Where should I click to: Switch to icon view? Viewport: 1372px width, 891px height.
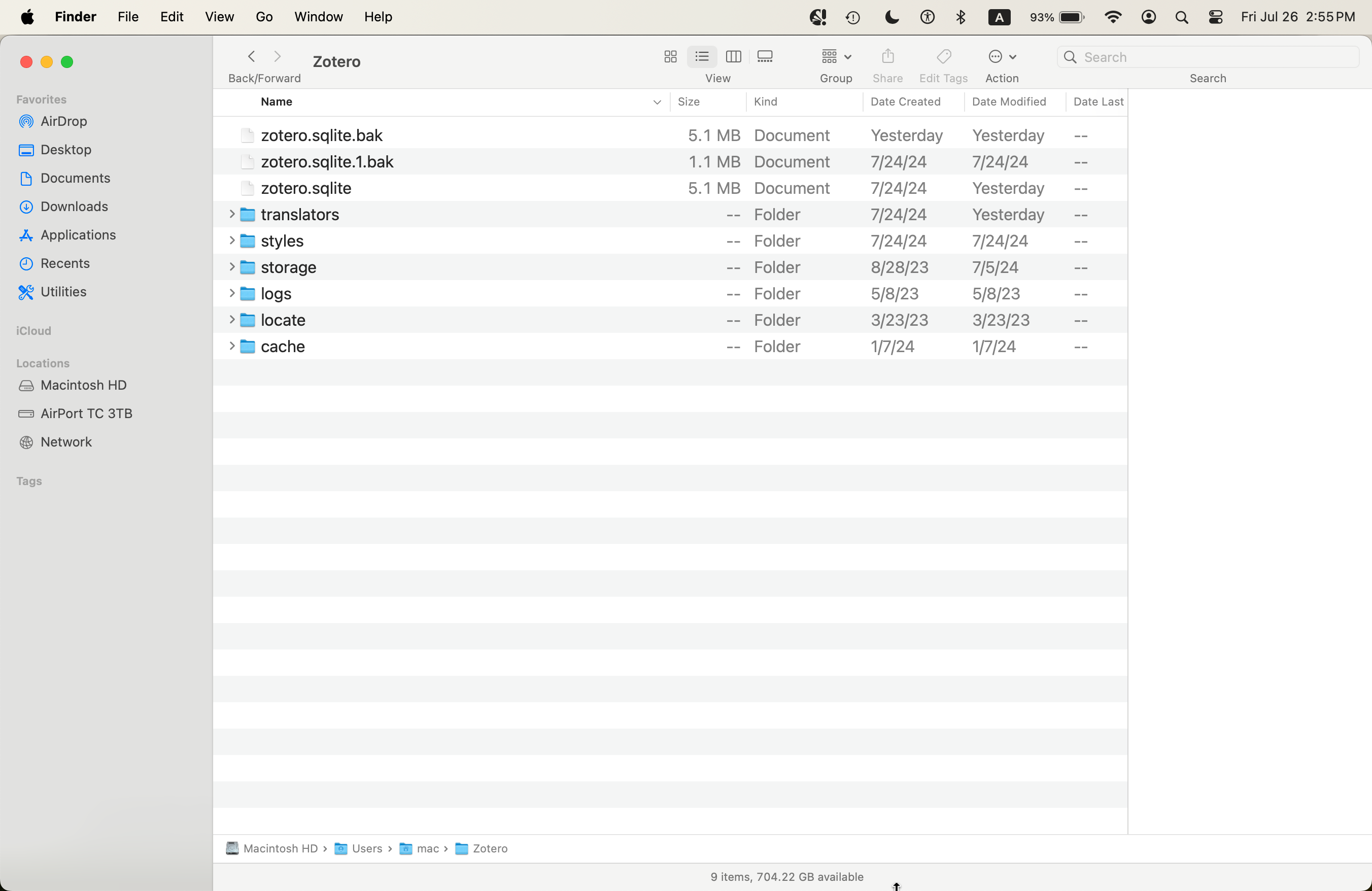[x=670, y=56]
